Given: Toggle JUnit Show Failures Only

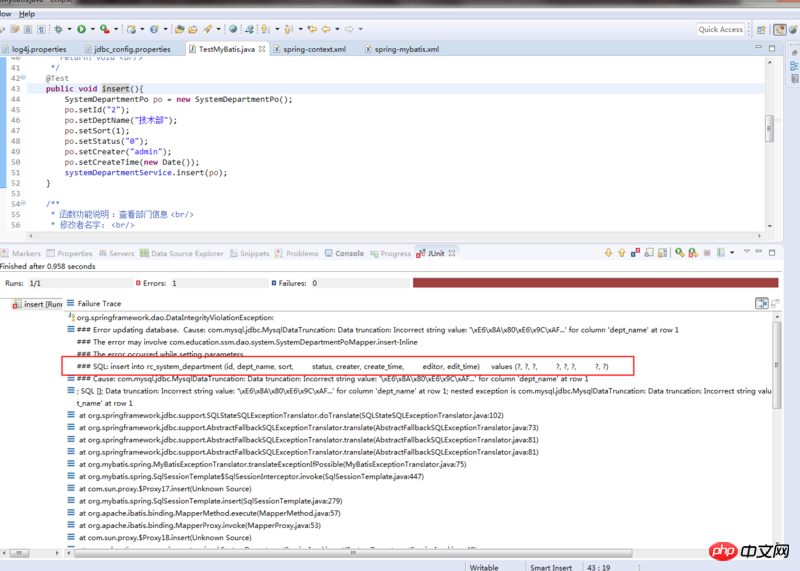Looking at the screenshot, I should point(635,253).
